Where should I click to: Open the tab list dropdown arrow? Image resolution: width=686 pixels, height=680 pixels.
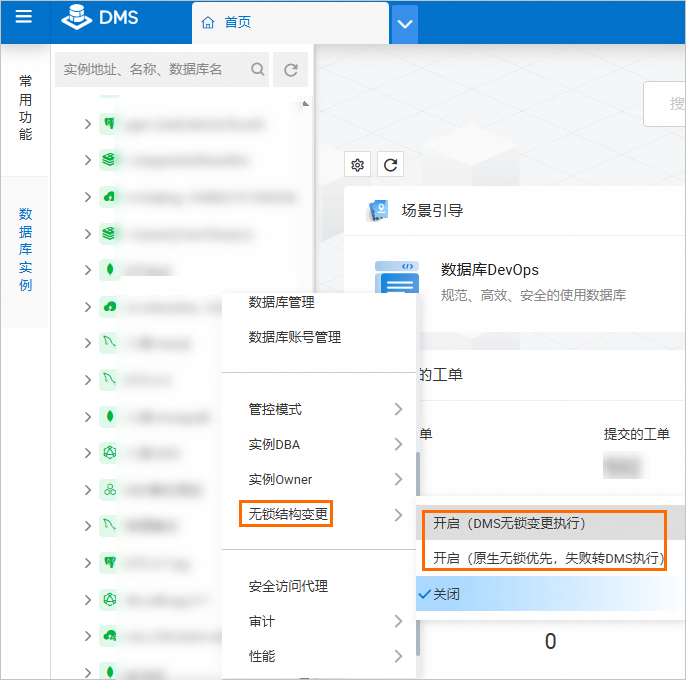(x=405, y=24)
